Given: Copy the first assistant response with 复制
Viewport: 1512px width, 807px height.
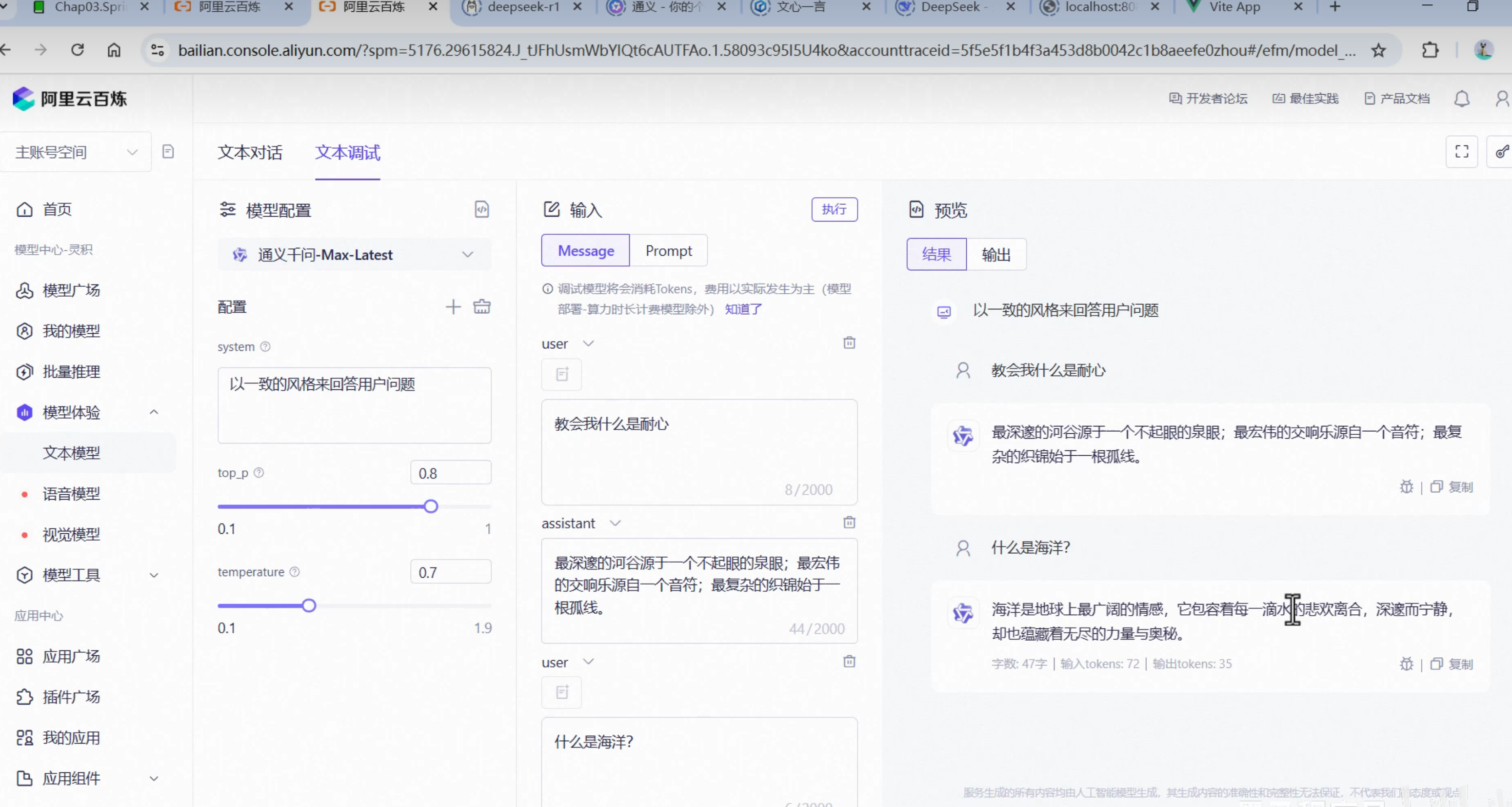Looking at the screenshot, I should tap(1452, 487).
